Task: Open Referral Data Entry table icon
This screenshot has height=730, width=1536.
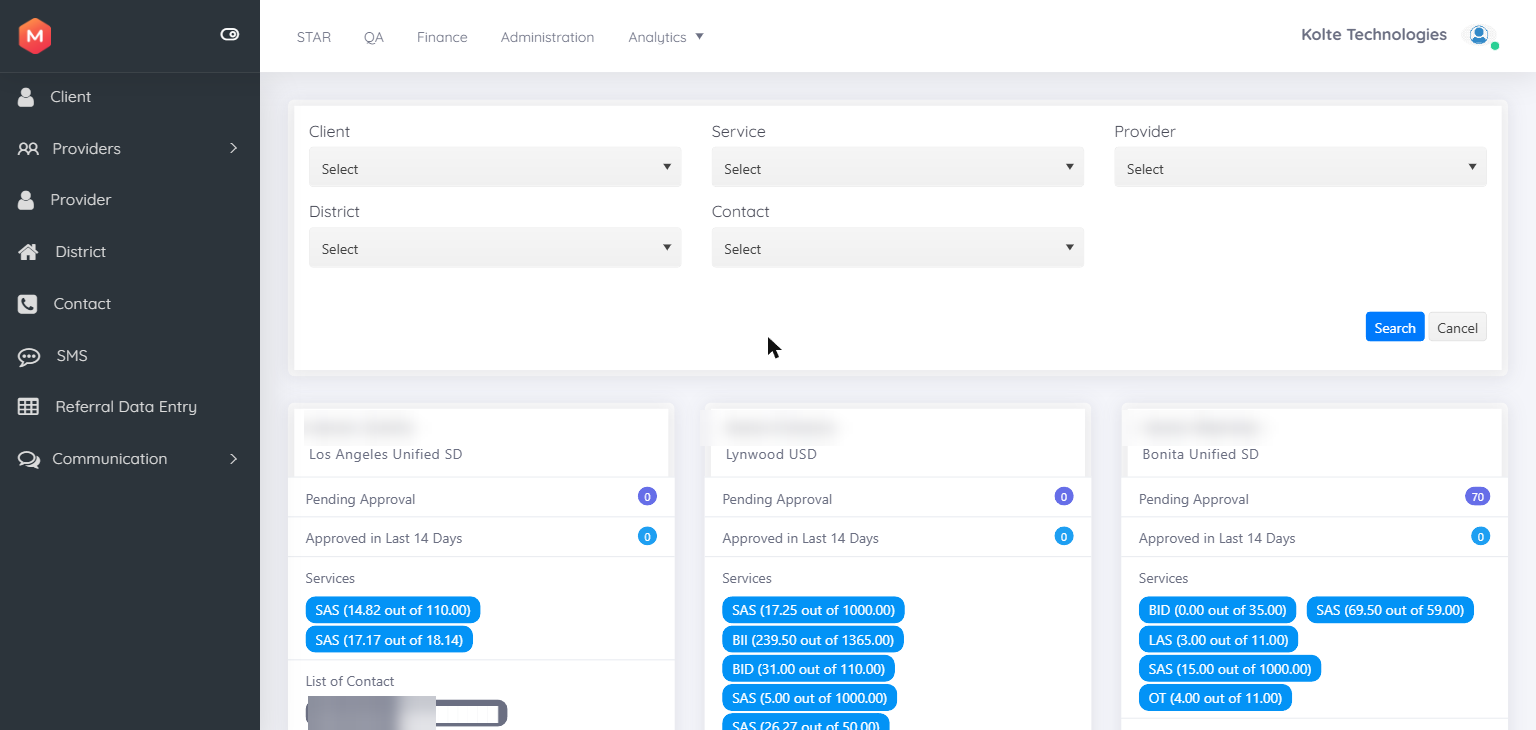Action: tap(29, 407)
